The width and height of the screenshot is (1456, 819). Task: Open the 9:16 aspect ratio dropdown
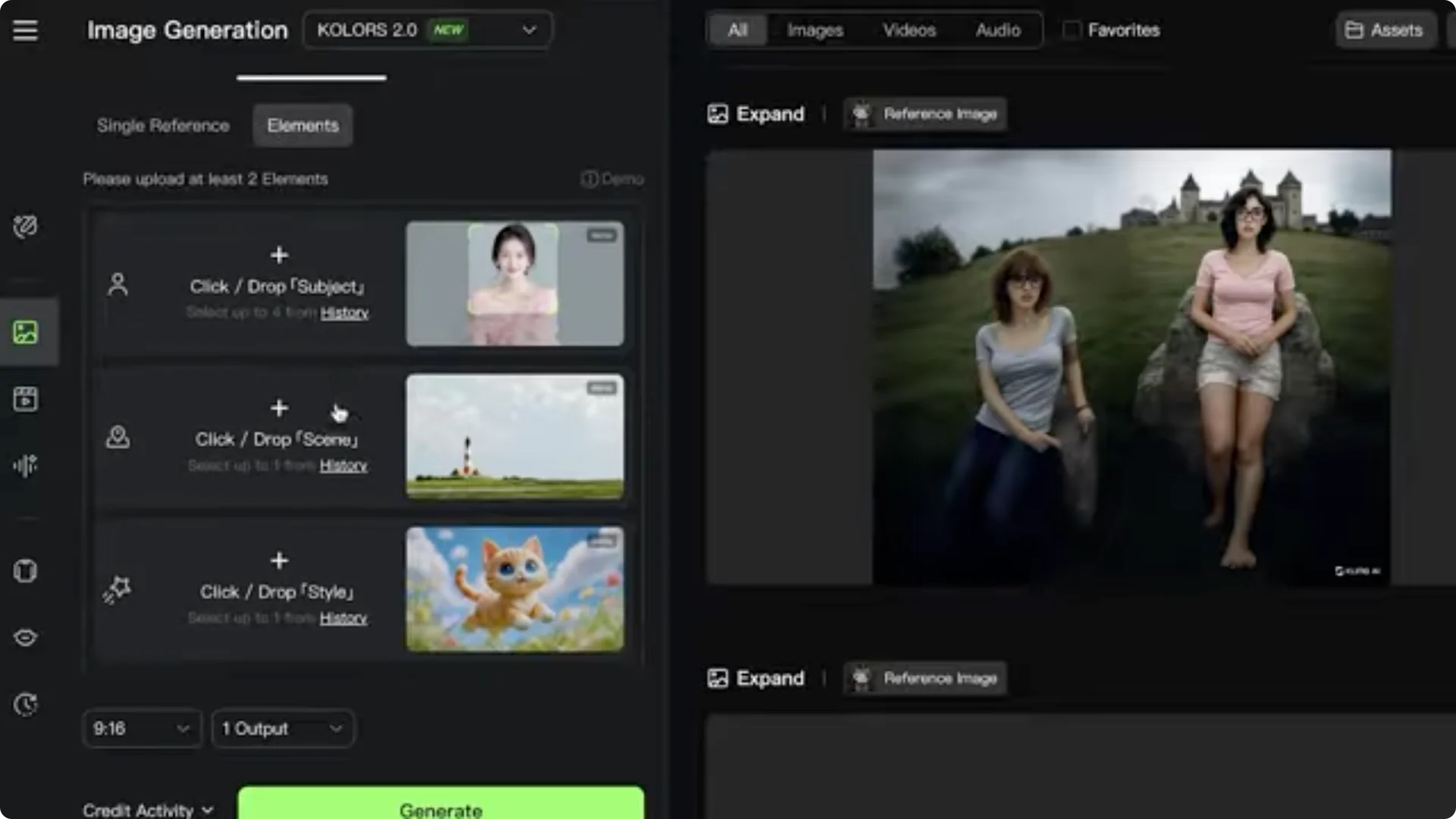(x=141, y=729)
